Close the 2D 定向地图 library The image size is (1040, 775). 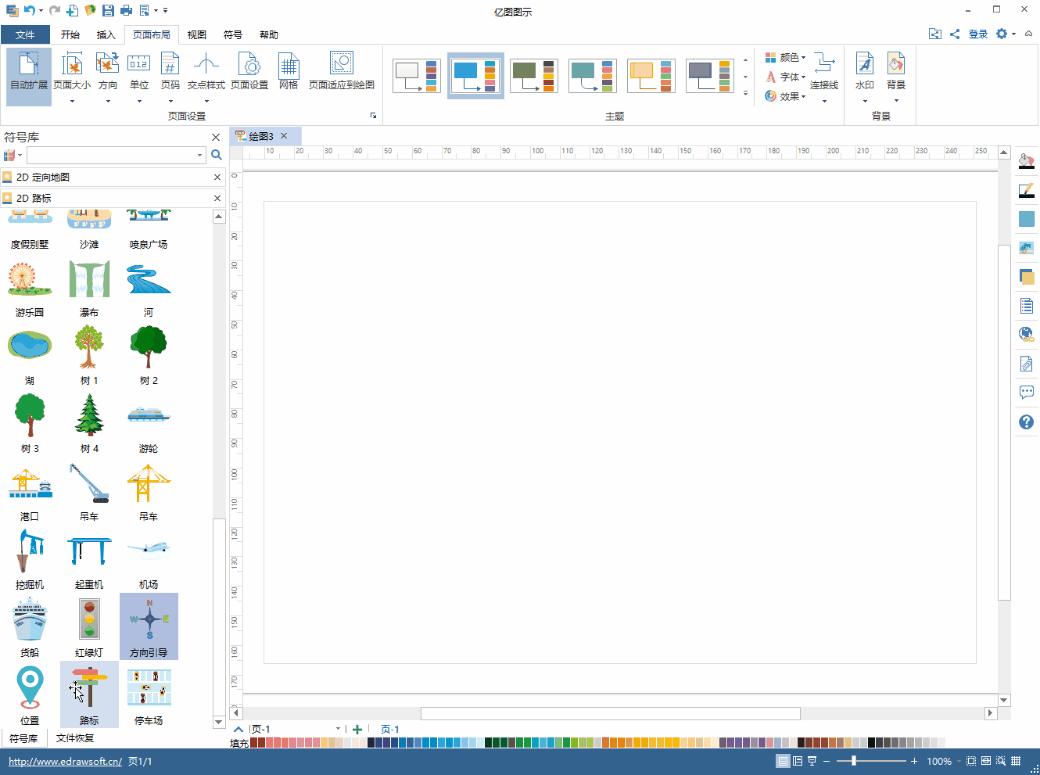click(x=217, y=177)
